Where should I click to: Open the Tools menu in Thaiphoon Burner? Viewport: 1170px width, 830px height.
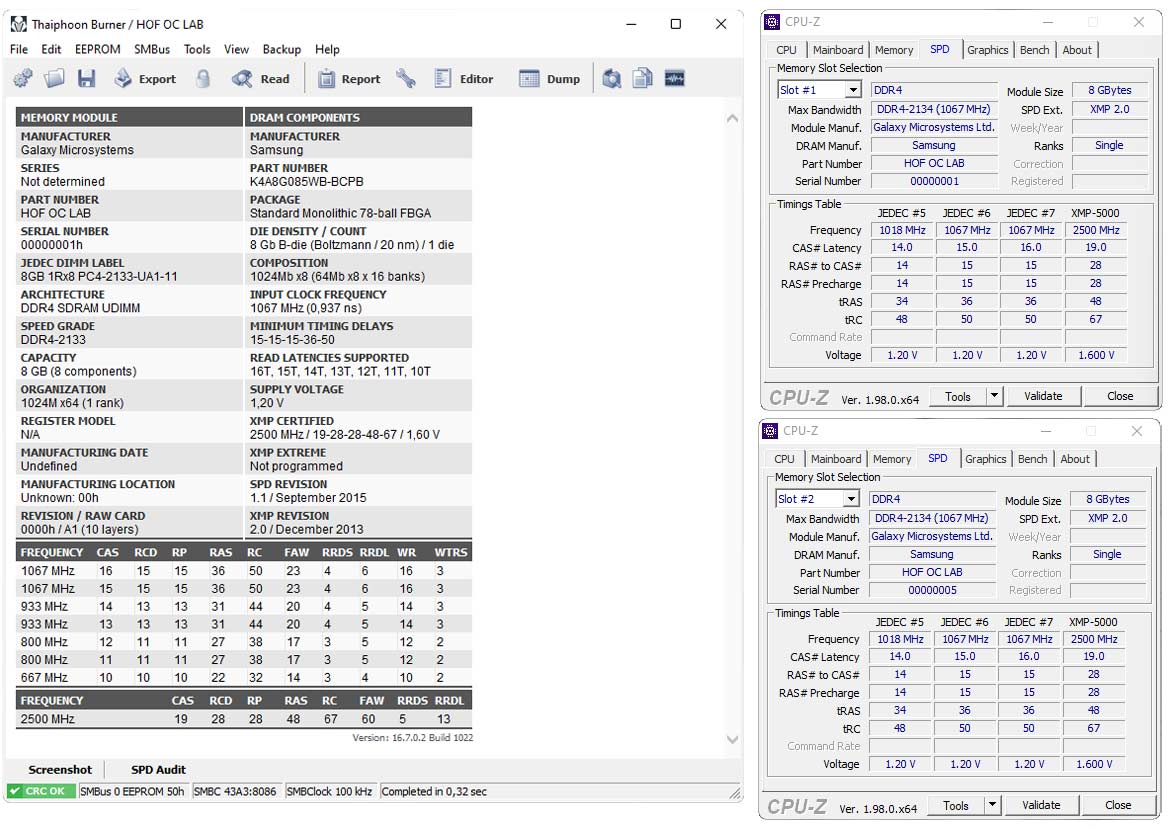pos(197,49)
